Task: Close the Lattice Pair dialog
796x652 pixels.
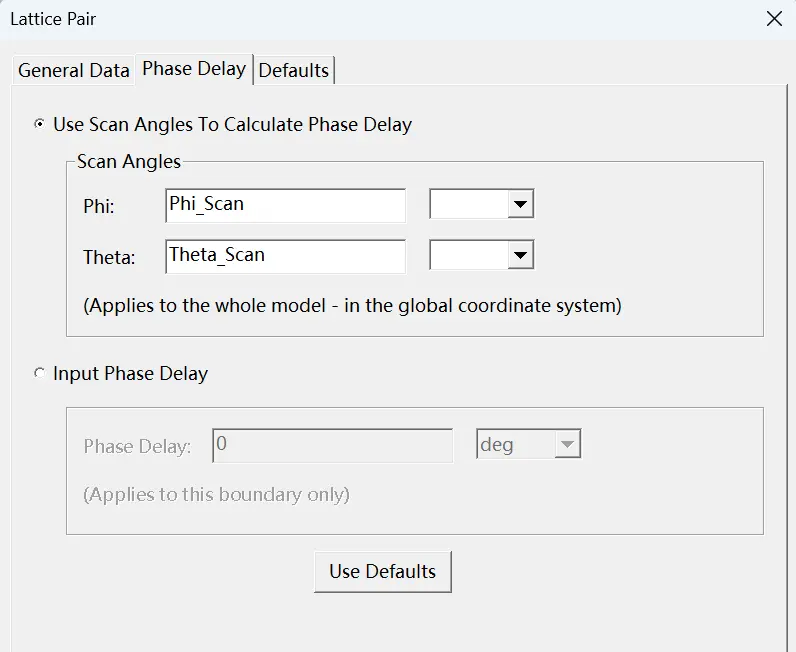Action: click(774, 19)
